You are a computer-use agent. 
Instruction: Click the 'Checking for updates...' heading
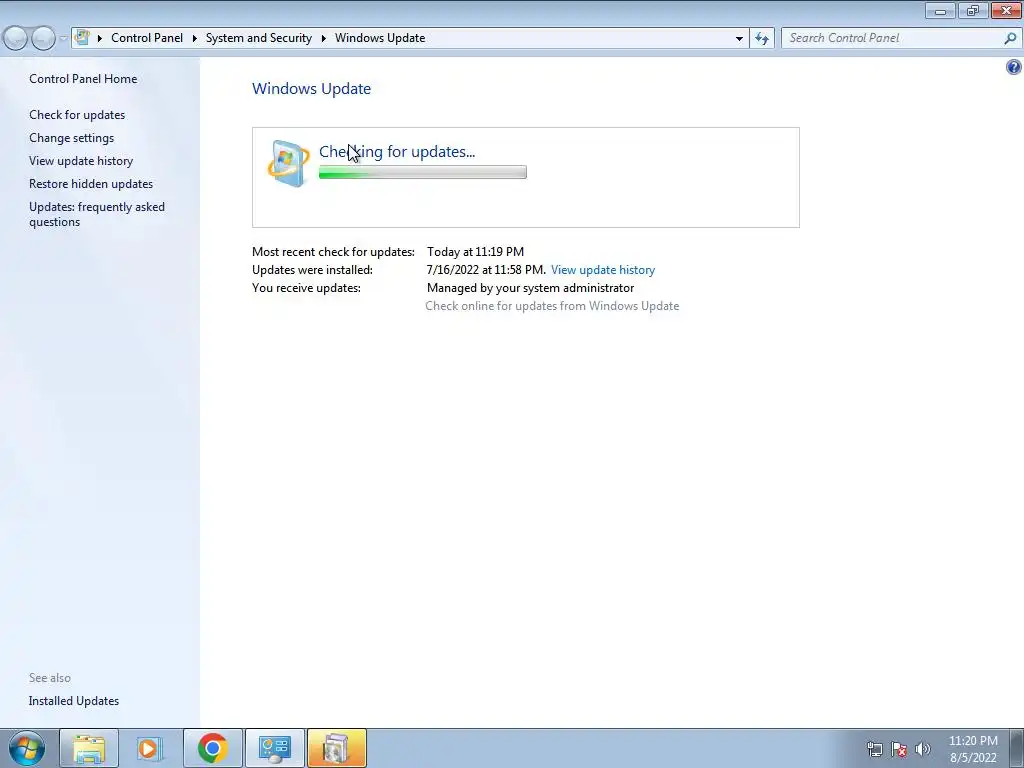tap(397, 152)
